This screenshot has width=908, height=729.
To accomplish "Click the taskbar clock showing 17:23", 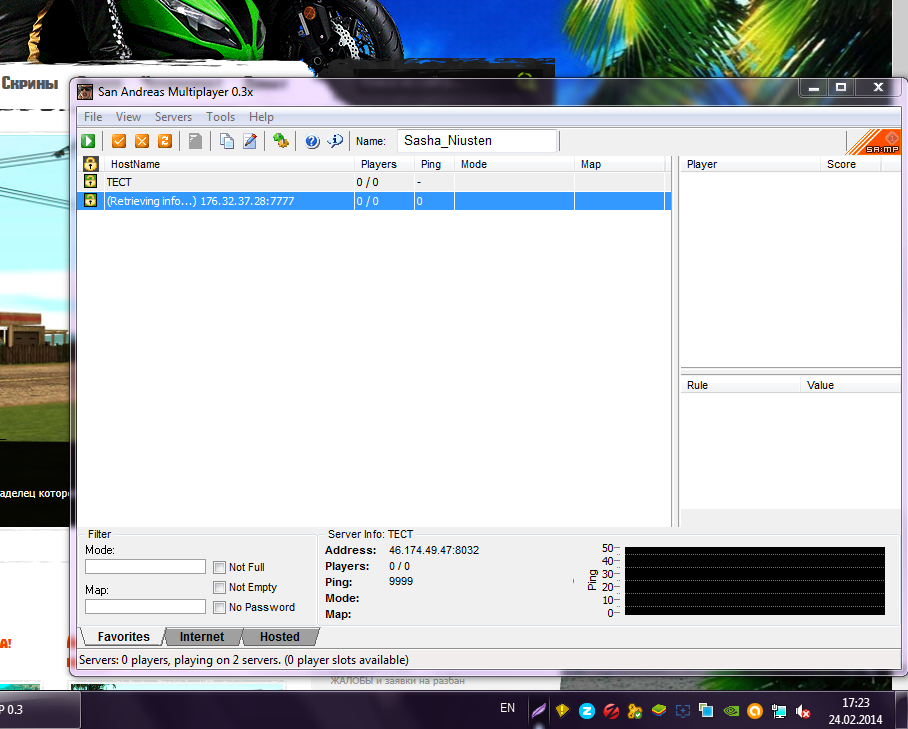I will 855,703.
